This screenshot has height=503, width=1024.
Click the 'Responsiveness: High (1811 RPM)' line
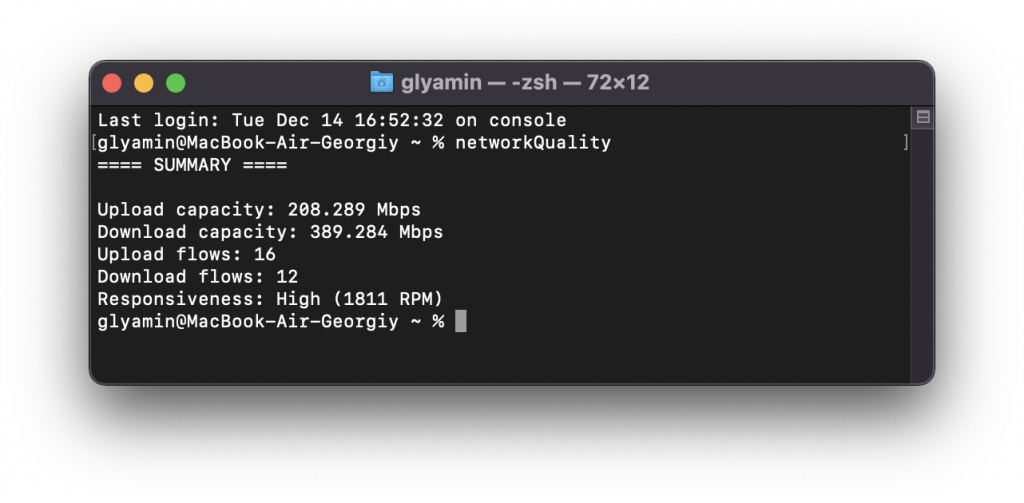[x=270, y=299]
